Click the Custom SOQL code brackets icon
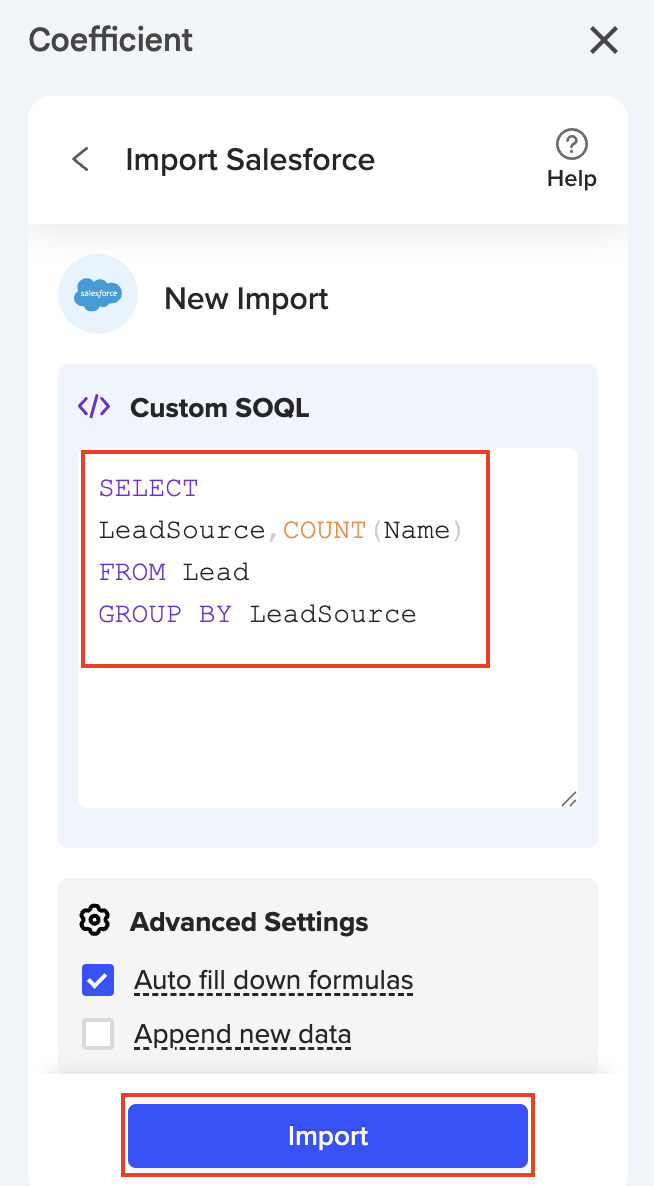654x1186 pixels. coord(94,407)
